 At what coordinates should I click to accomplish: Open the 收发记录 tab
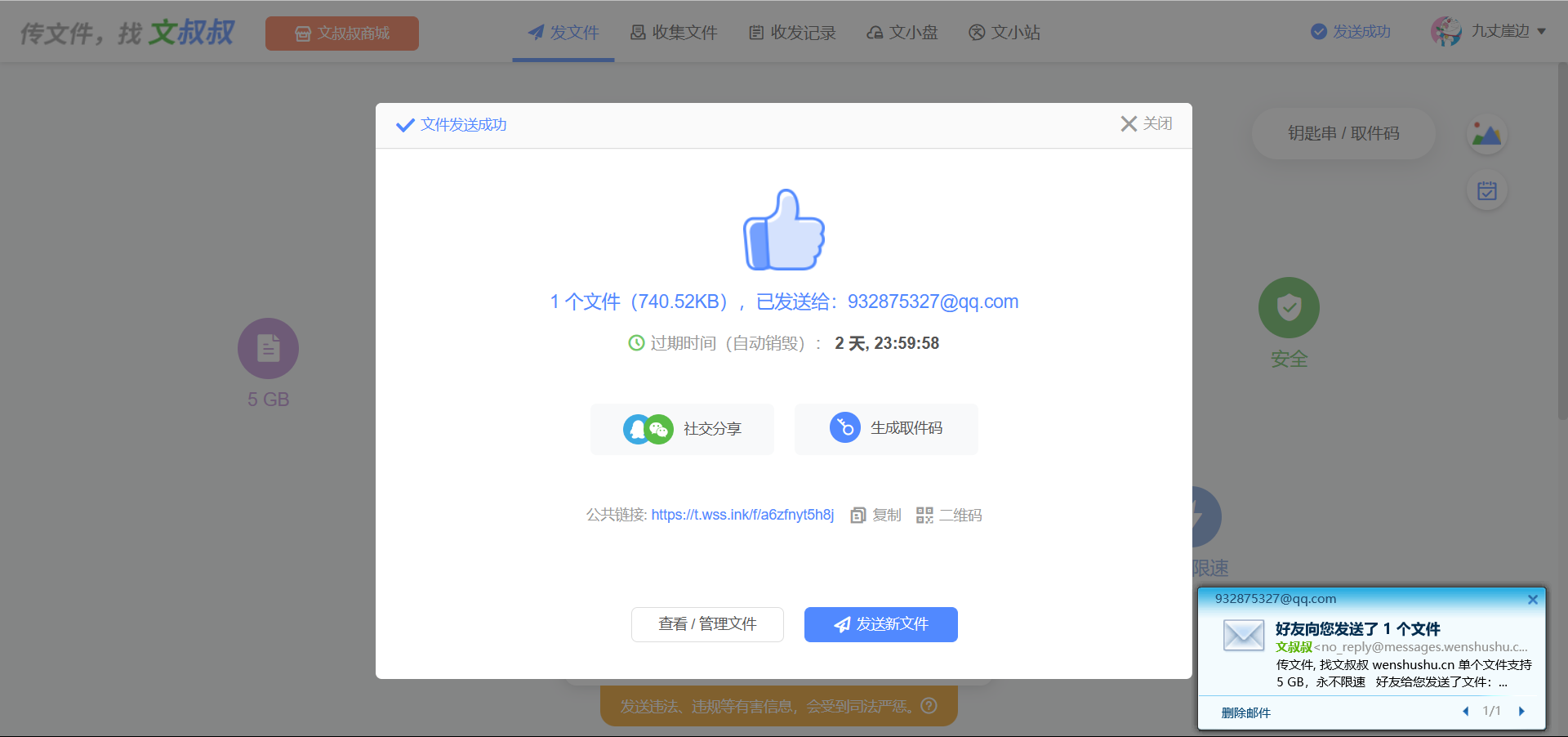click(792, 33)
